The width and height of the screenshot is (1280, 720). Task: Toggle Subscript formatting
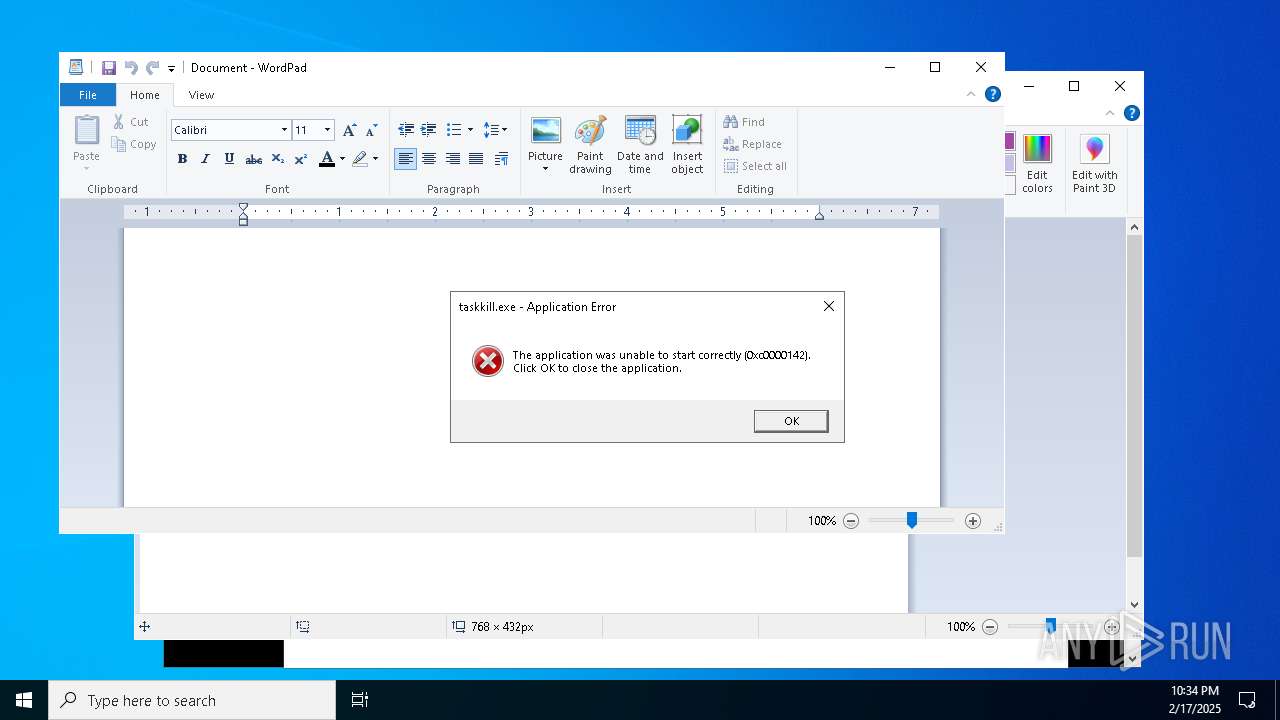[278, 159]
